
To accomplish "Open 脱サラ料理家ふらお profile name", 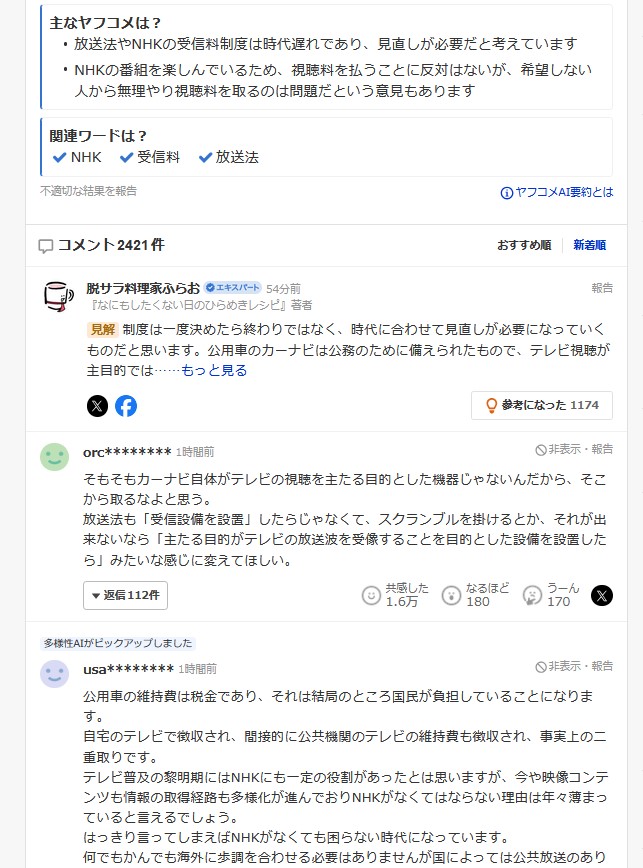I will (x=143, y=288).
